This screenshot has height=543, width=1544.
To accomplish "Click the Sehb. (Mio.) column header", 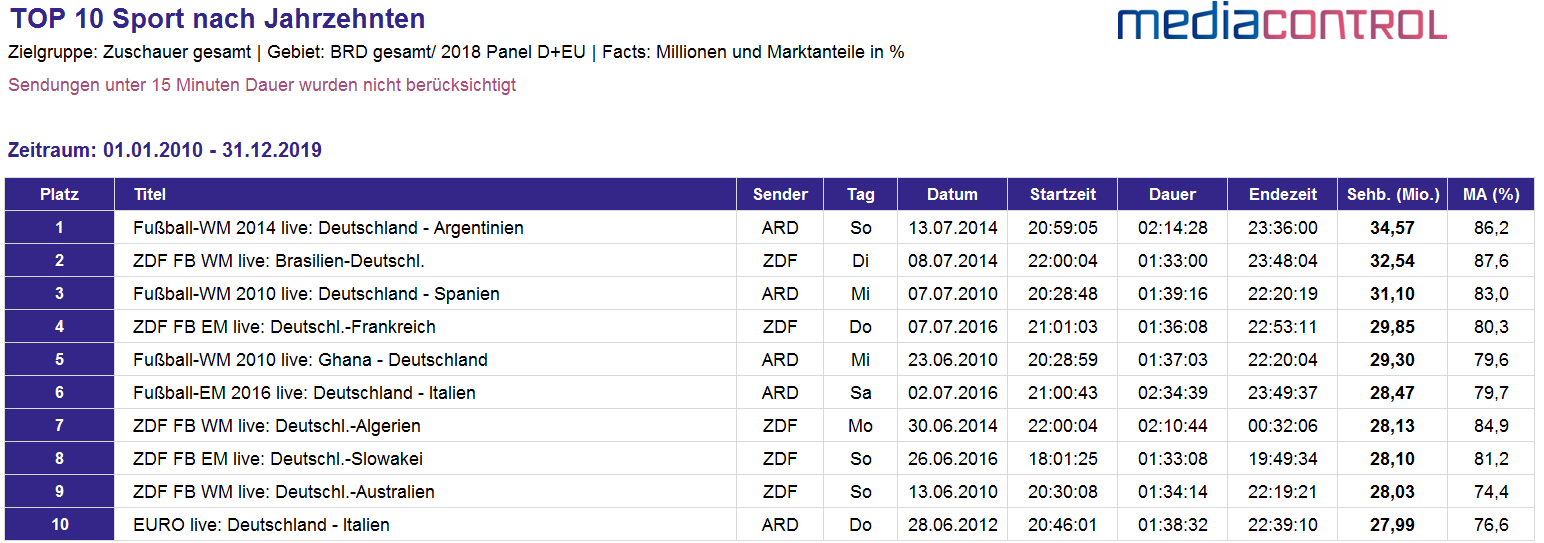I will click(1393, 194).
